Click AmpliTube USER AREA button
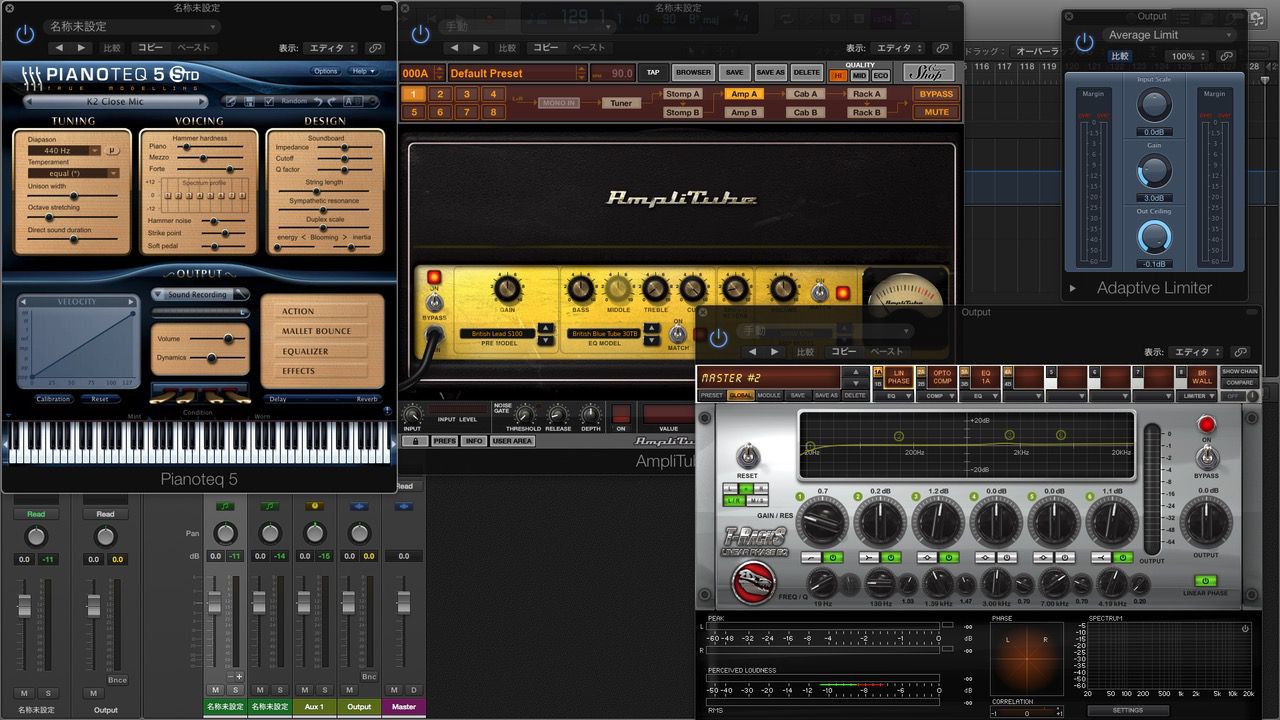 512,441
